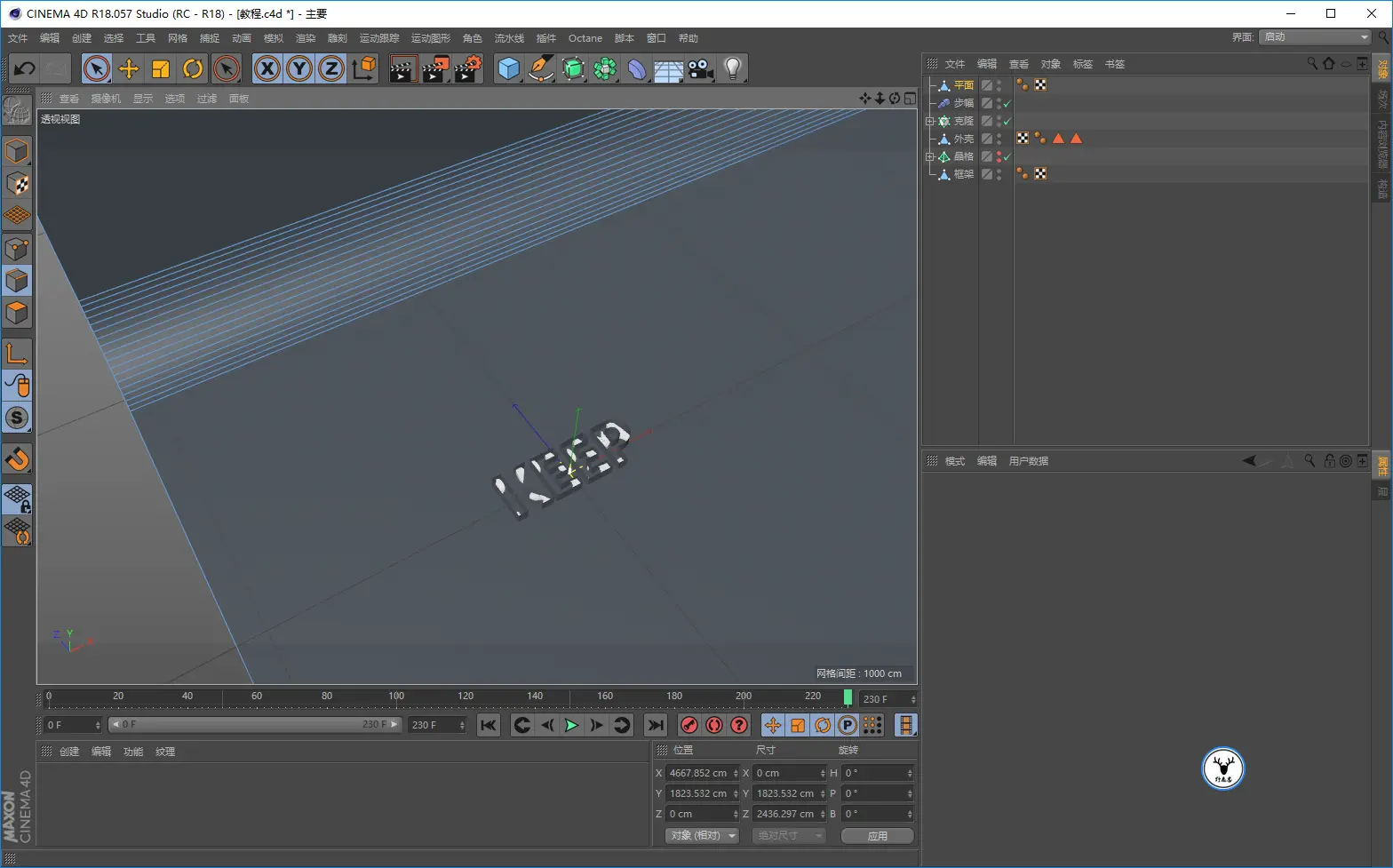
Task: Click the size Z field showing 2436.297 cm
Action: (791, 814)
